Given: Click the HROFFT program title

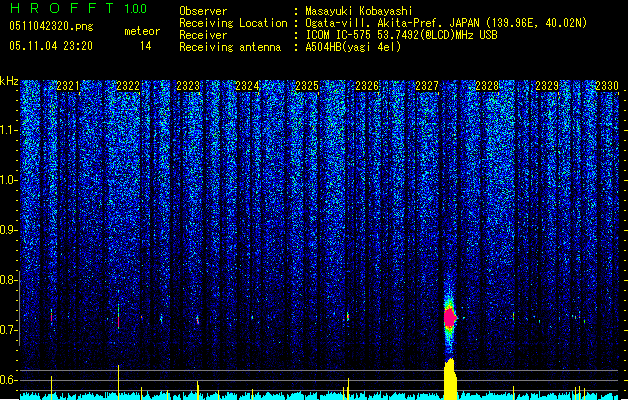Looking at the screenshot, I should coord(62,8).
